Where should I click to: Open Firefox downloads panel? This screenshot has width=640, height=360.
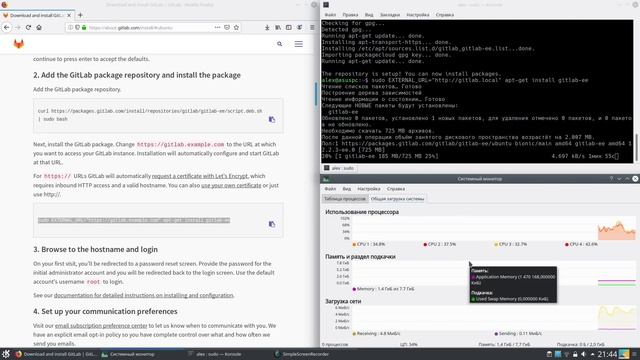[x=267, y=27]
